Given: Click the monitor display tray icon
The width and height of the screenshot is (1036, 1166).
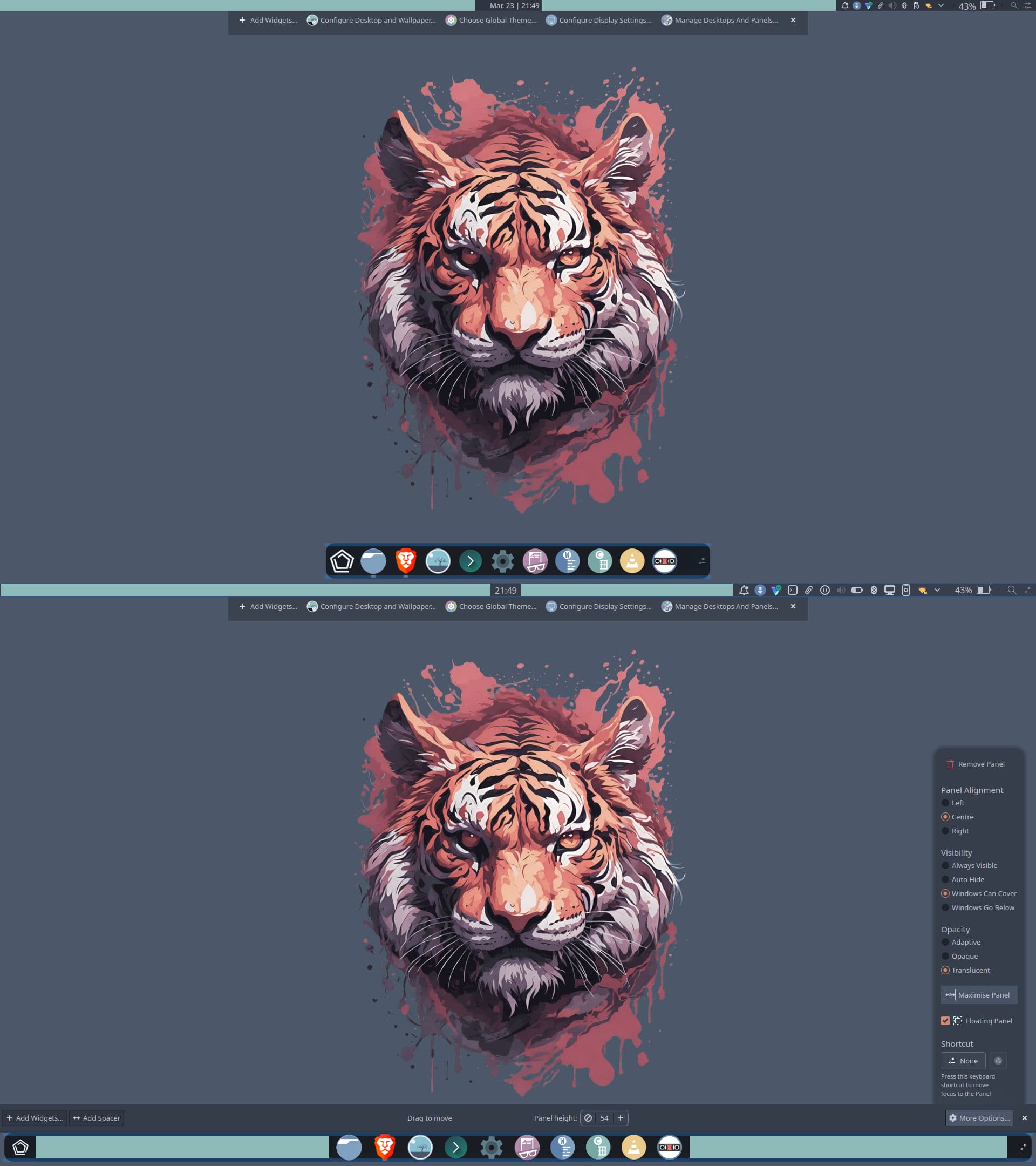Looking at the screenshot, I should [889, 591].
